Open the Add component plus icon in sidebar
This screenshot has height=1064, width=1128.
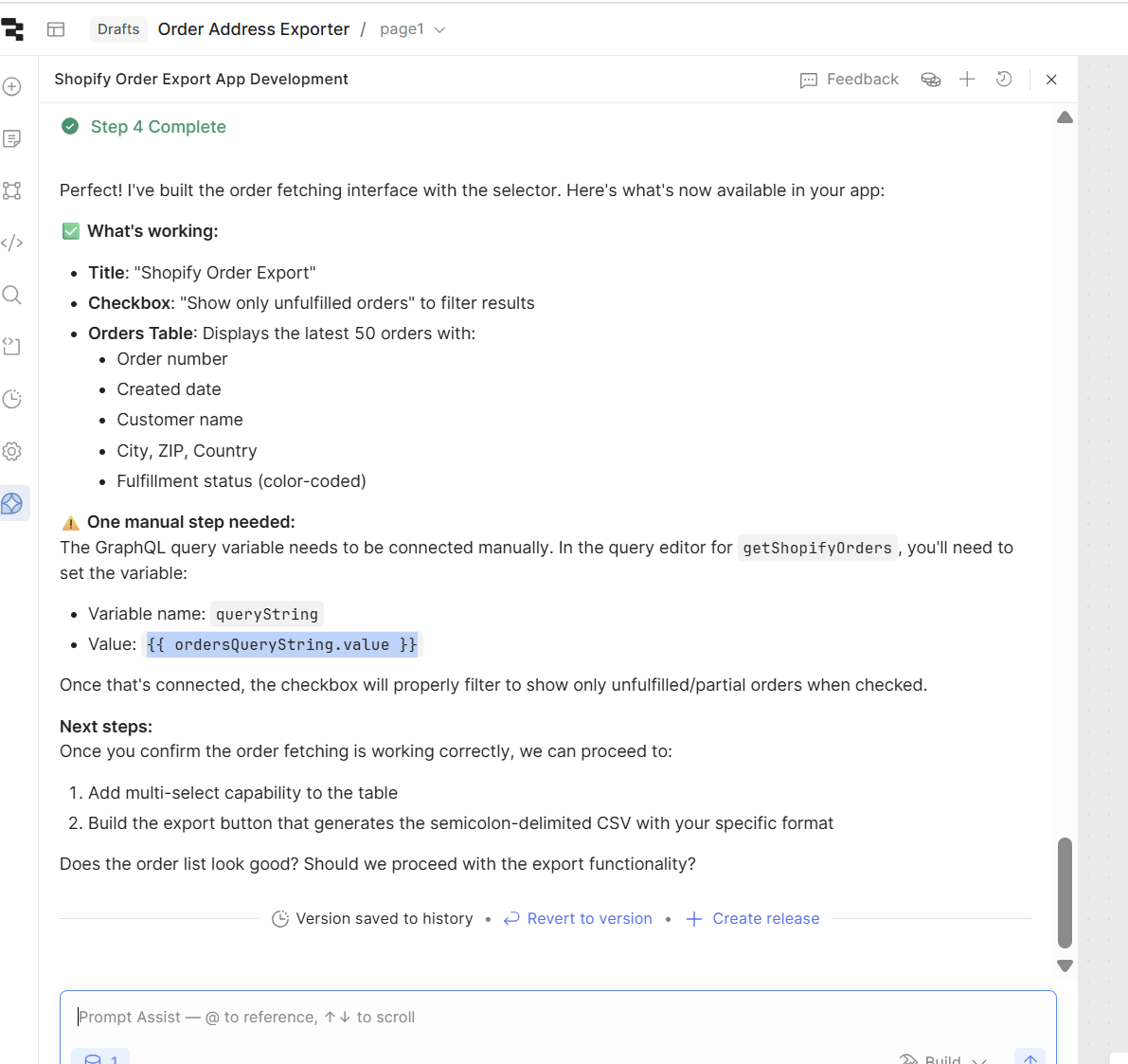pos(12,87)
